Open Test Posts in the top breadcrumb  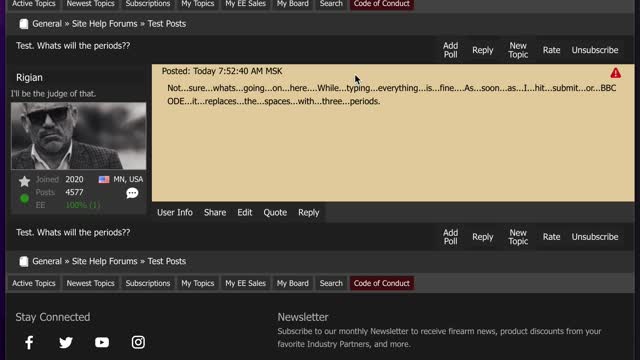click(x=167, y=24)
